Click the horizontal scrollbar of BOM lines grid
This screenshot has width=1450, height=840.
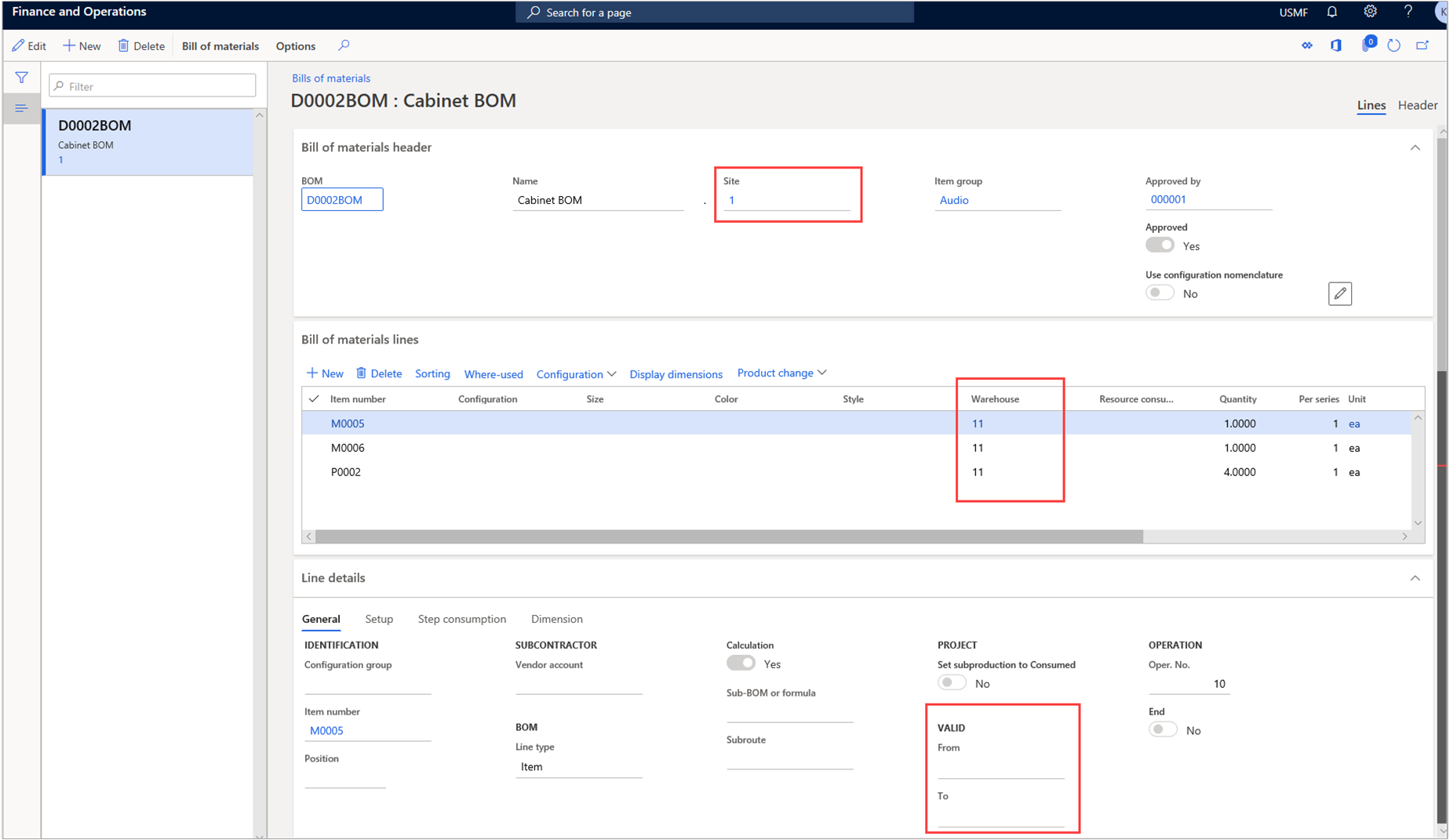(x=729, y=536)
